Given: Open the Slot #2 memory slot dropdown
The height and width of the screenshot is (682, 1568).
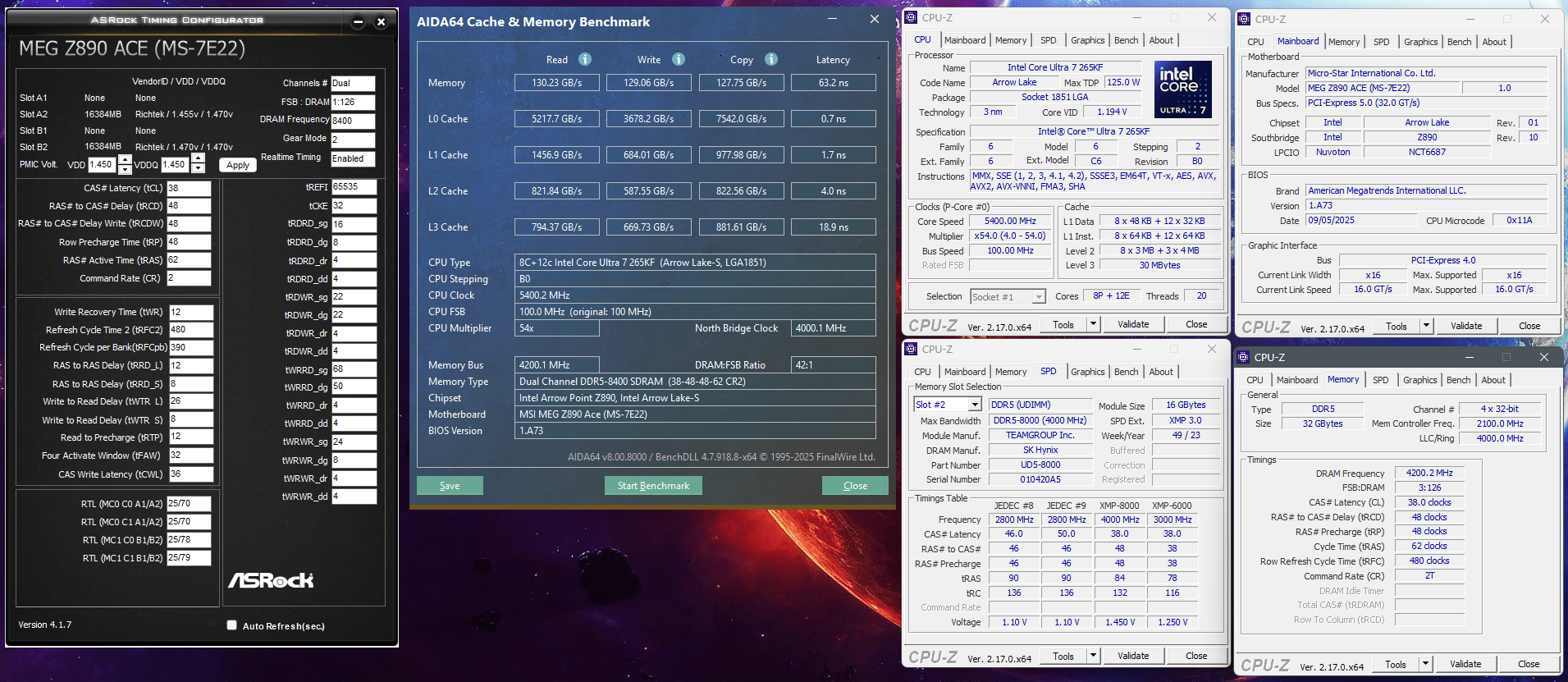Looking at the screenshot, I should (x=975, y=405).
